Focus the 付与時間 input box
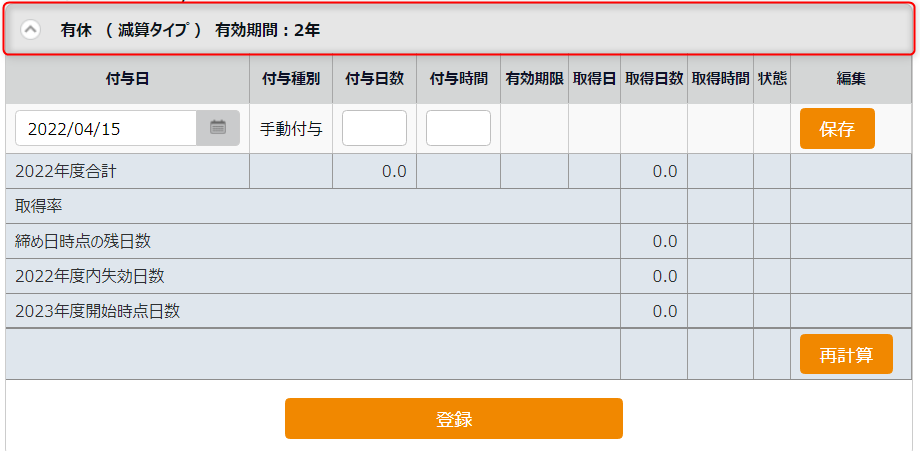This screenshot has height=451, width=920. pos(458,129)
